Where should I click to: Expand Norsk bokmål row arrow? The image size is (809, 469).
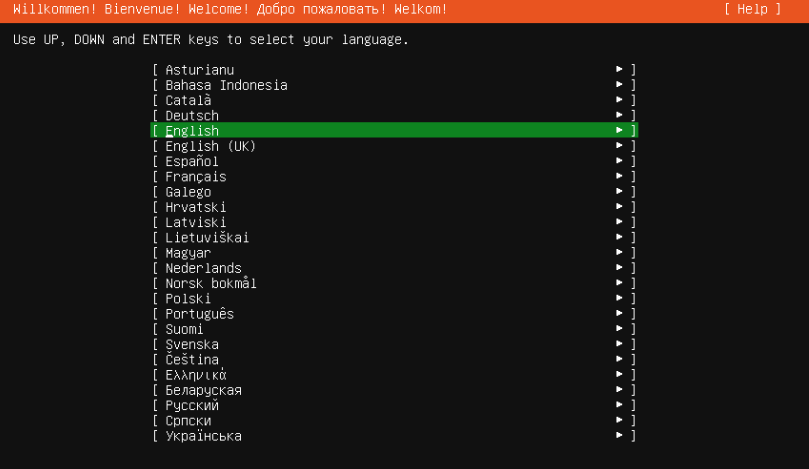[x=619, y=282]
